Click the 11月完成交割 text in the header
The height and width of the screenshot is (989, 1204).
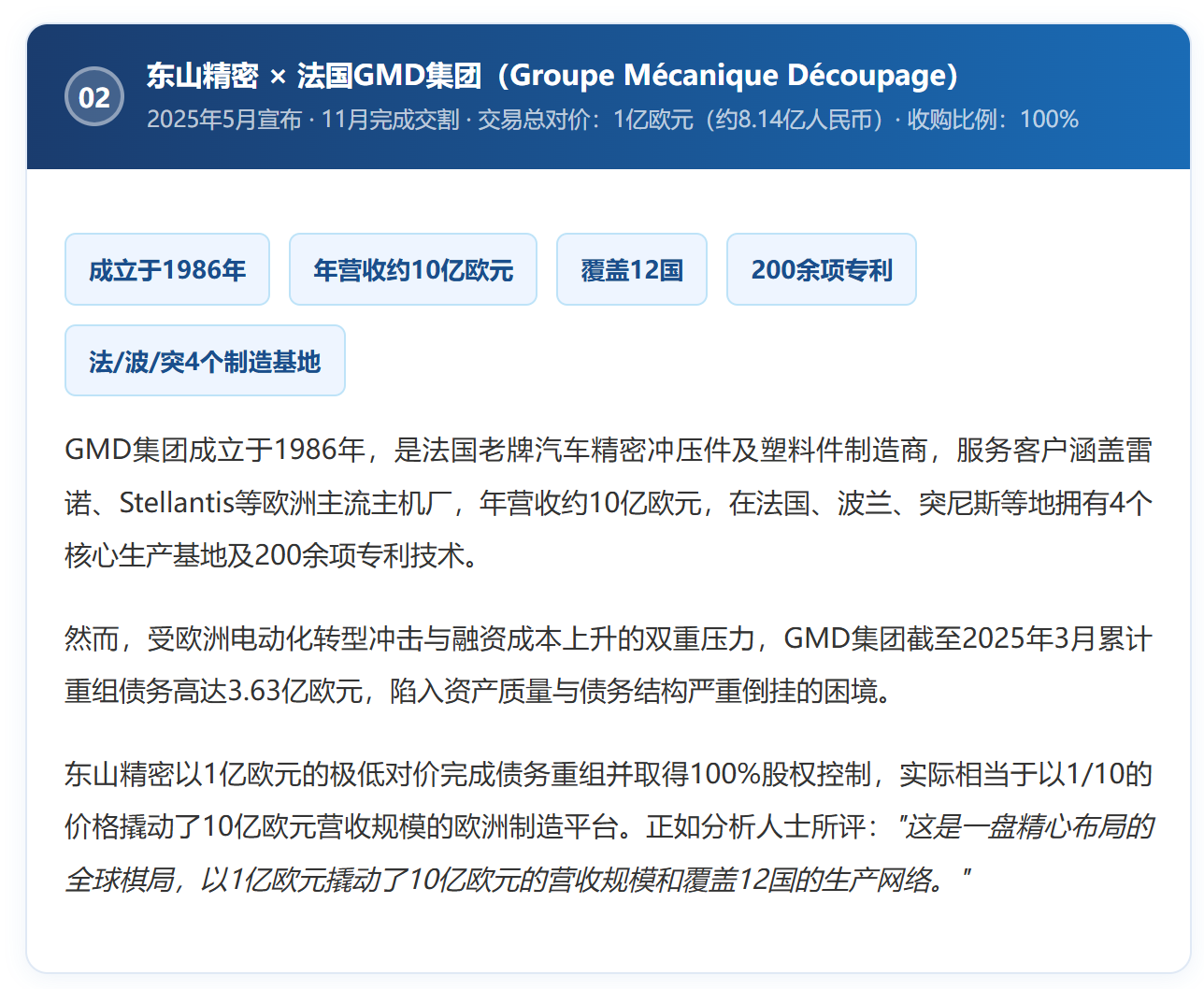tap(390, 120)
